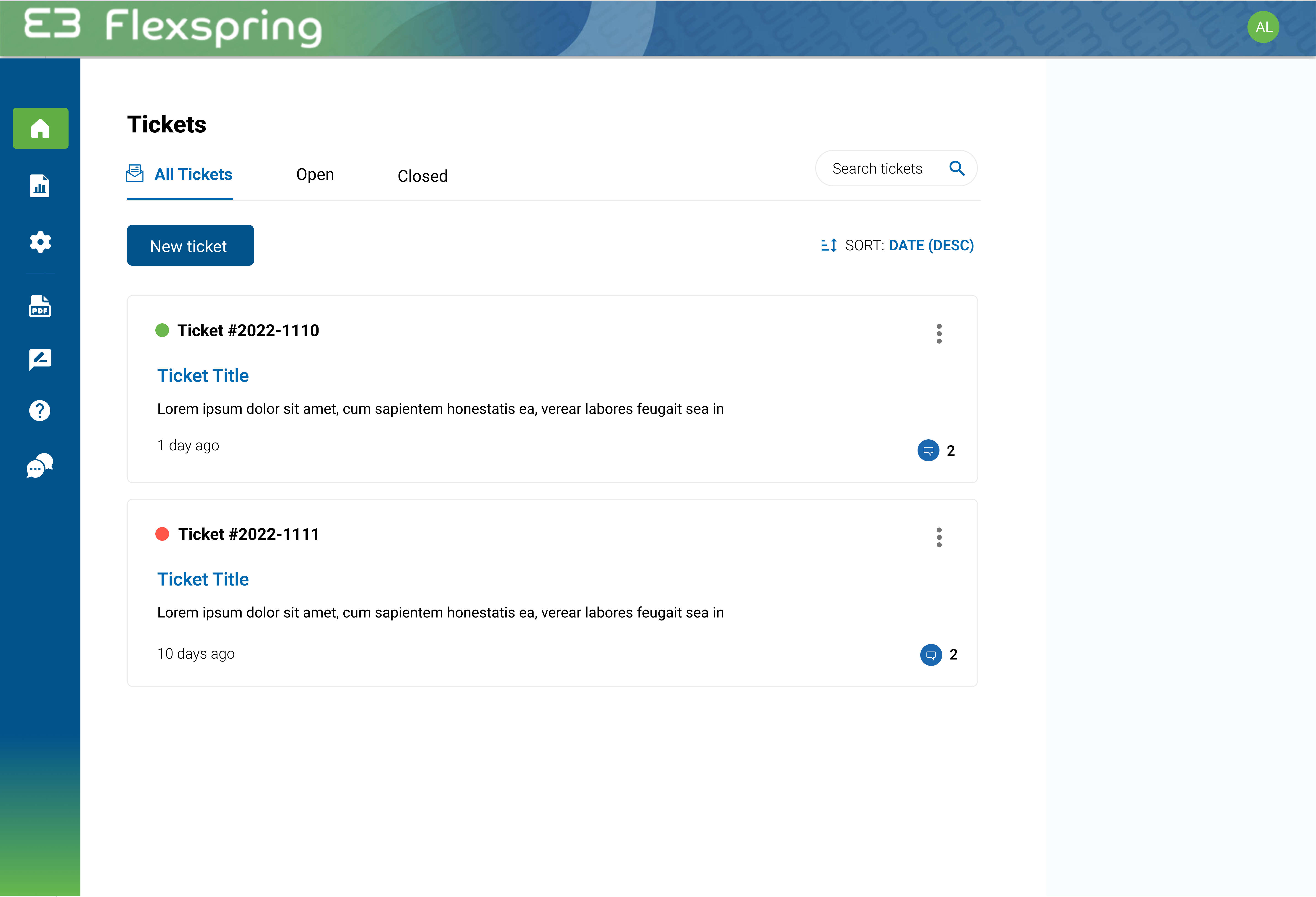Click the comments icon on Ticket #2022-1111
Viewport: 1316px width, 897px height.
pyautogui.click(x=931, y=655)
